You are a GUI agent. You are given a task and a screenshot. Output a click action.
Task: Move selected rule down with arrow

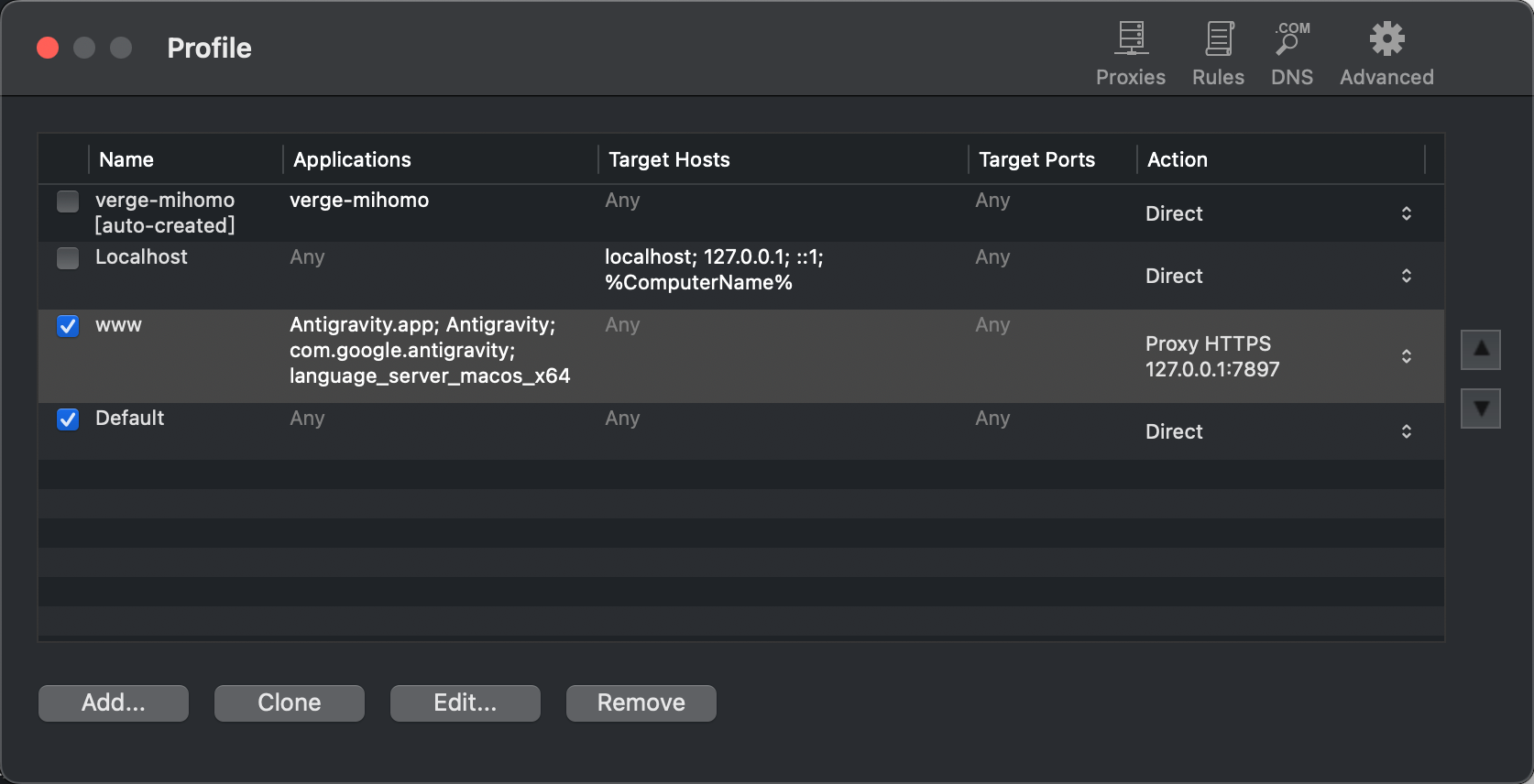click(x=1480, y=408)
